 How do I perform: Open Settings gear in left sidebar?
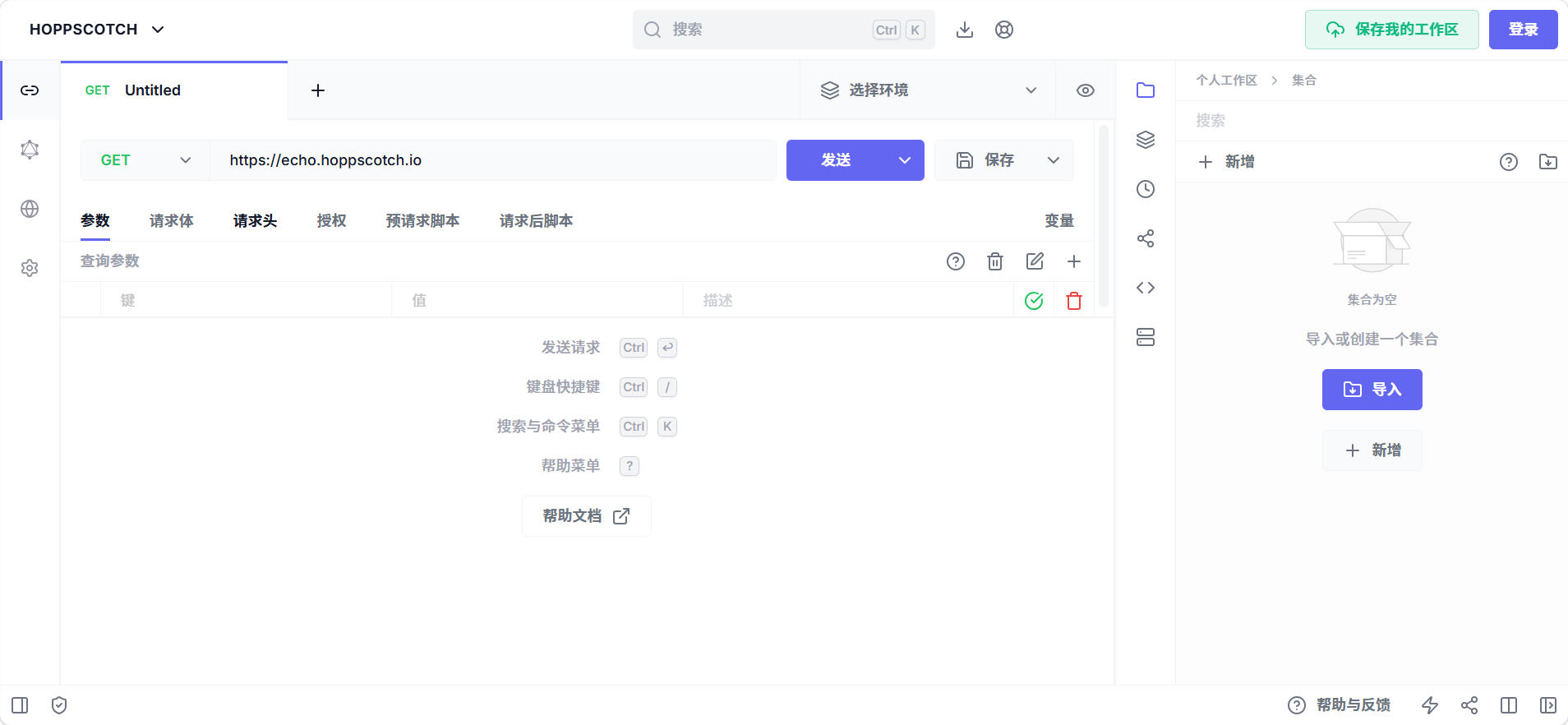(30, 268)
